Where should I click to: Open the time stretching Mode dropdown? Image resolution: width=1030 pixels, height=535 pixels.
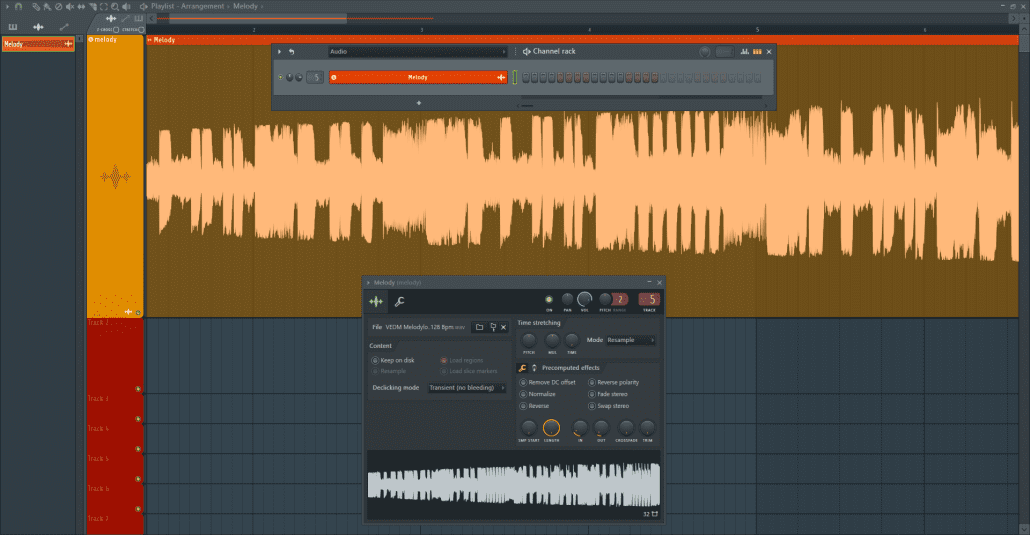pyautogui.click(x=631, y=340)
